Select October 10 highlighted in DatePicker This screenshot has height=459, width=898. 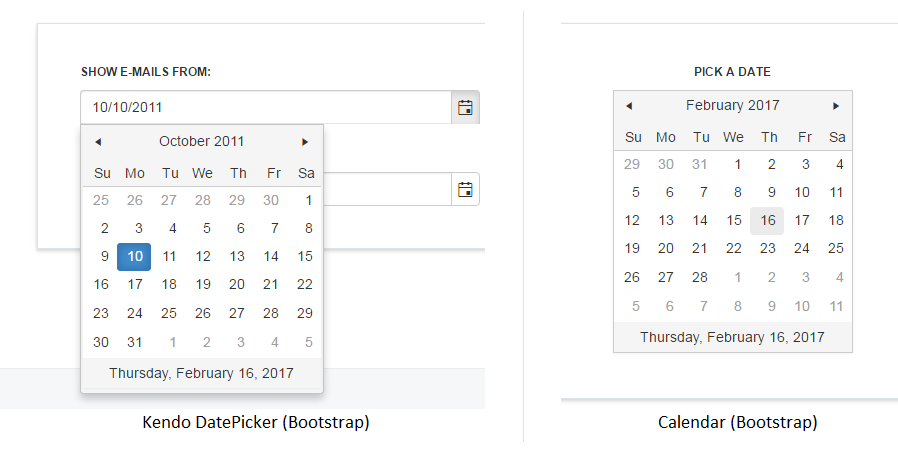pos(135,257)
